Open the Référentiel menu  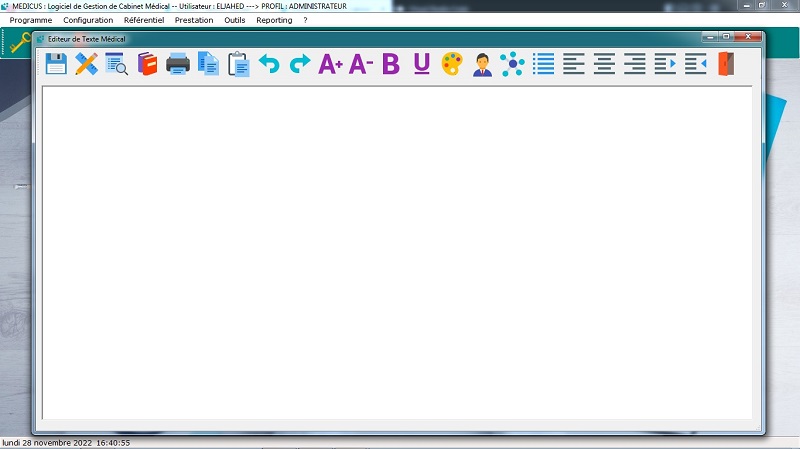[144, 20]
